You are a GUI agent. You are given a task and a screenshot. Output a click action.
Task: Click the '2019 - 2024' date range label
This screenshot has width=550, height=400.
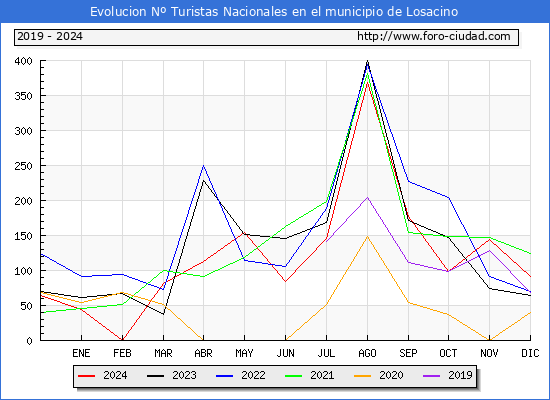click(x=50, y=36)
